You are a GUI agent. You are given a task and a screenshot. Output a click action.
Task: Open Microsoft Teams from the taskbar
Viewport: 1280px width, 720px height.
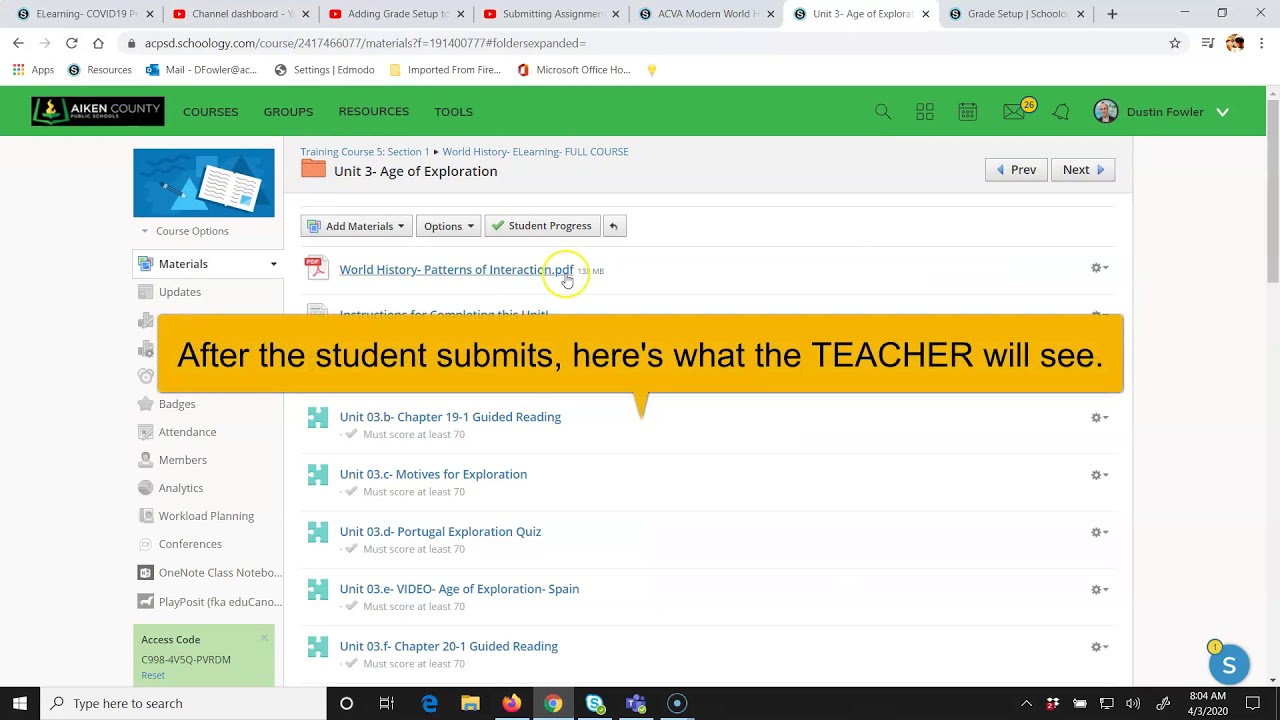pos(636,703)
